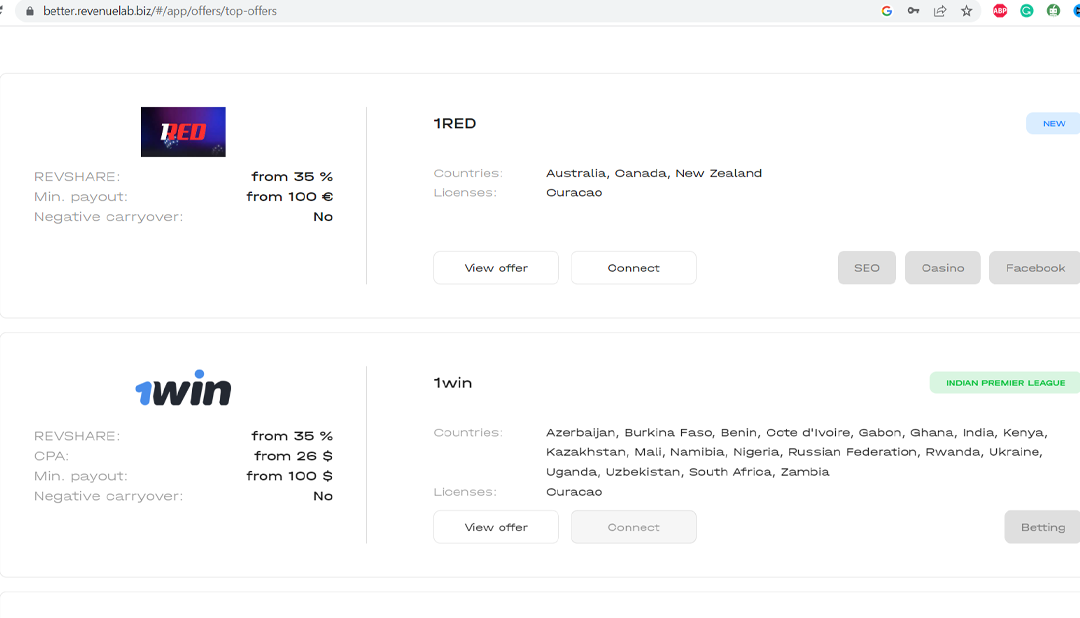Image resolution: width=1080 pixels, height=618 pixels.
Task: Select the Facebook tag on 1RED
Action: point(1035,268)
